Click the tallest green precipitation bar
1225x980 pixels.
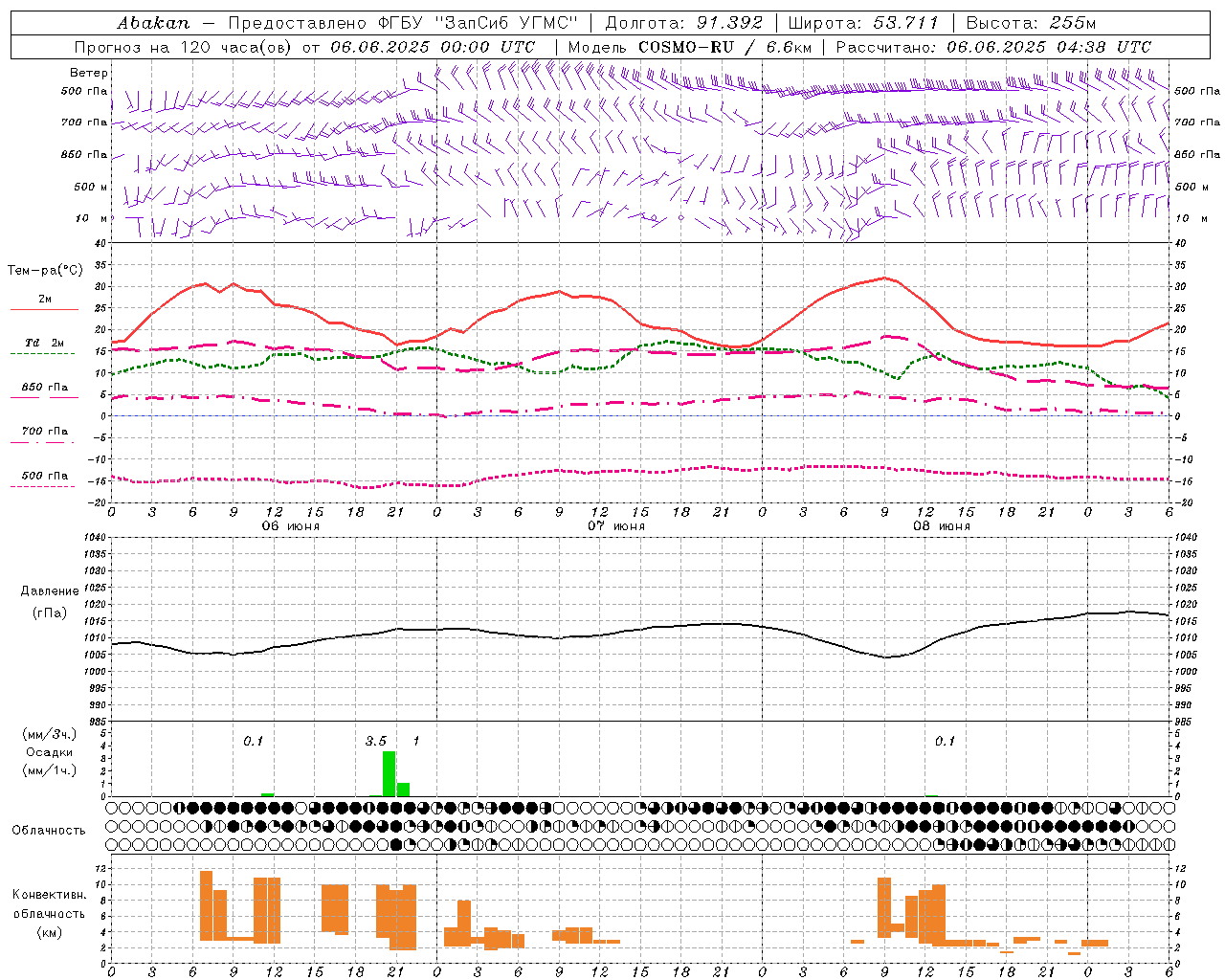[389, 773]
